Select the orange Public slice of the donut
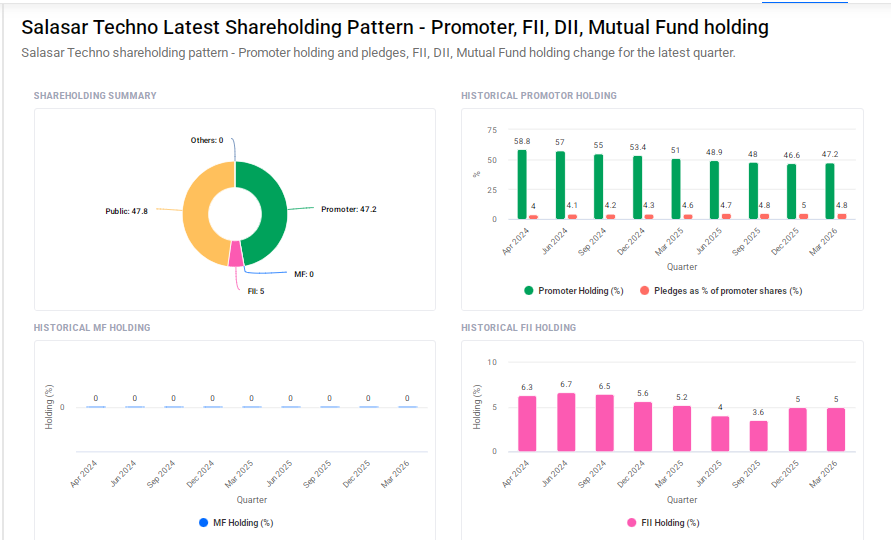 tap(196, 213)
